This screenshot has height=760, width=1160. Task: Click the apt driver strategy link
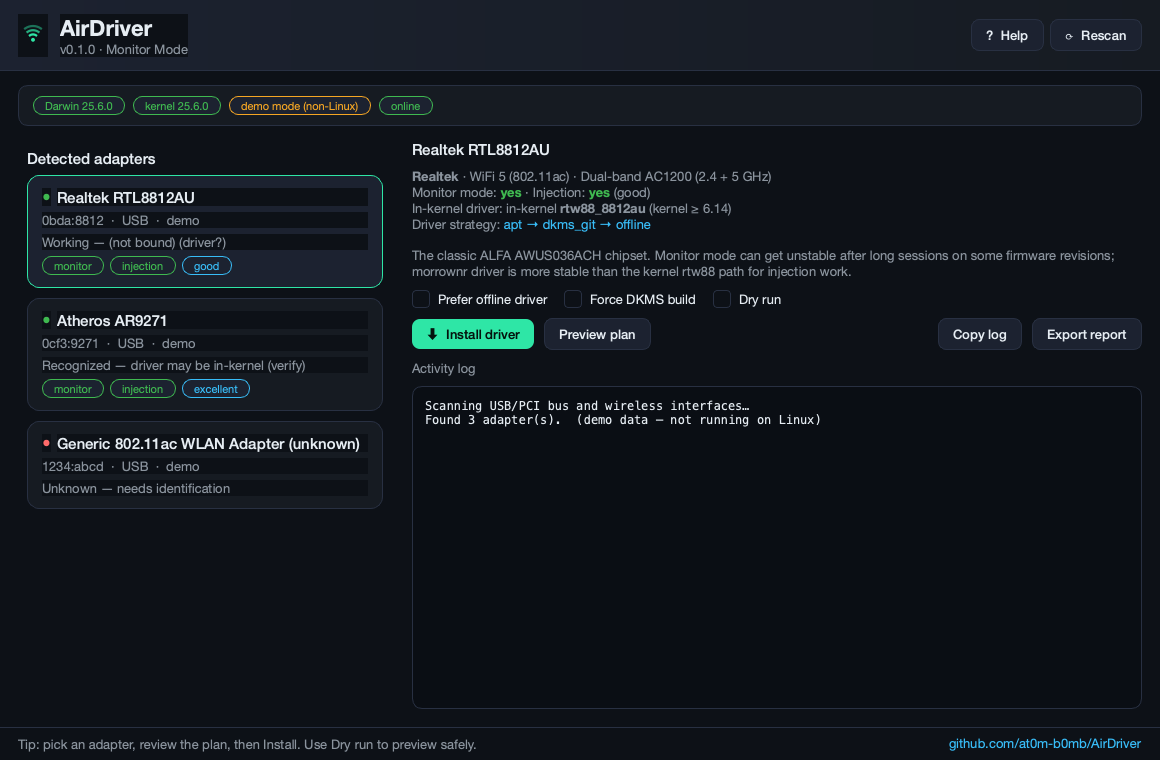[x=513, y=224]
